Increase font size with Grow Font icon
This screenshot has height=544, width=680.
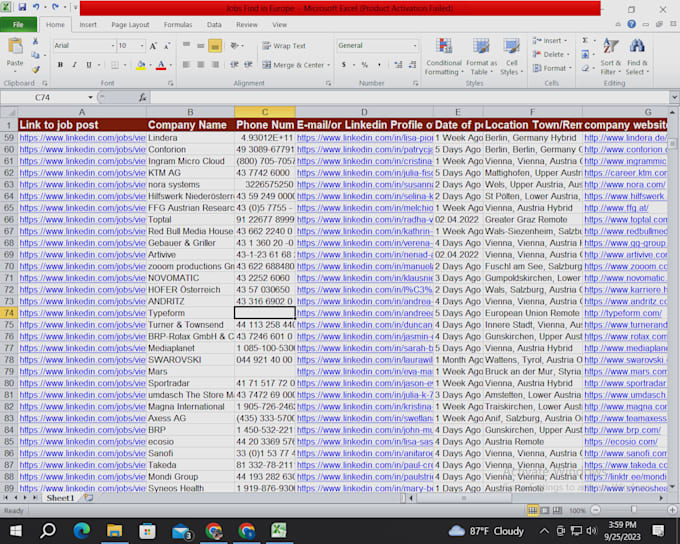click(x=153, y=46)
